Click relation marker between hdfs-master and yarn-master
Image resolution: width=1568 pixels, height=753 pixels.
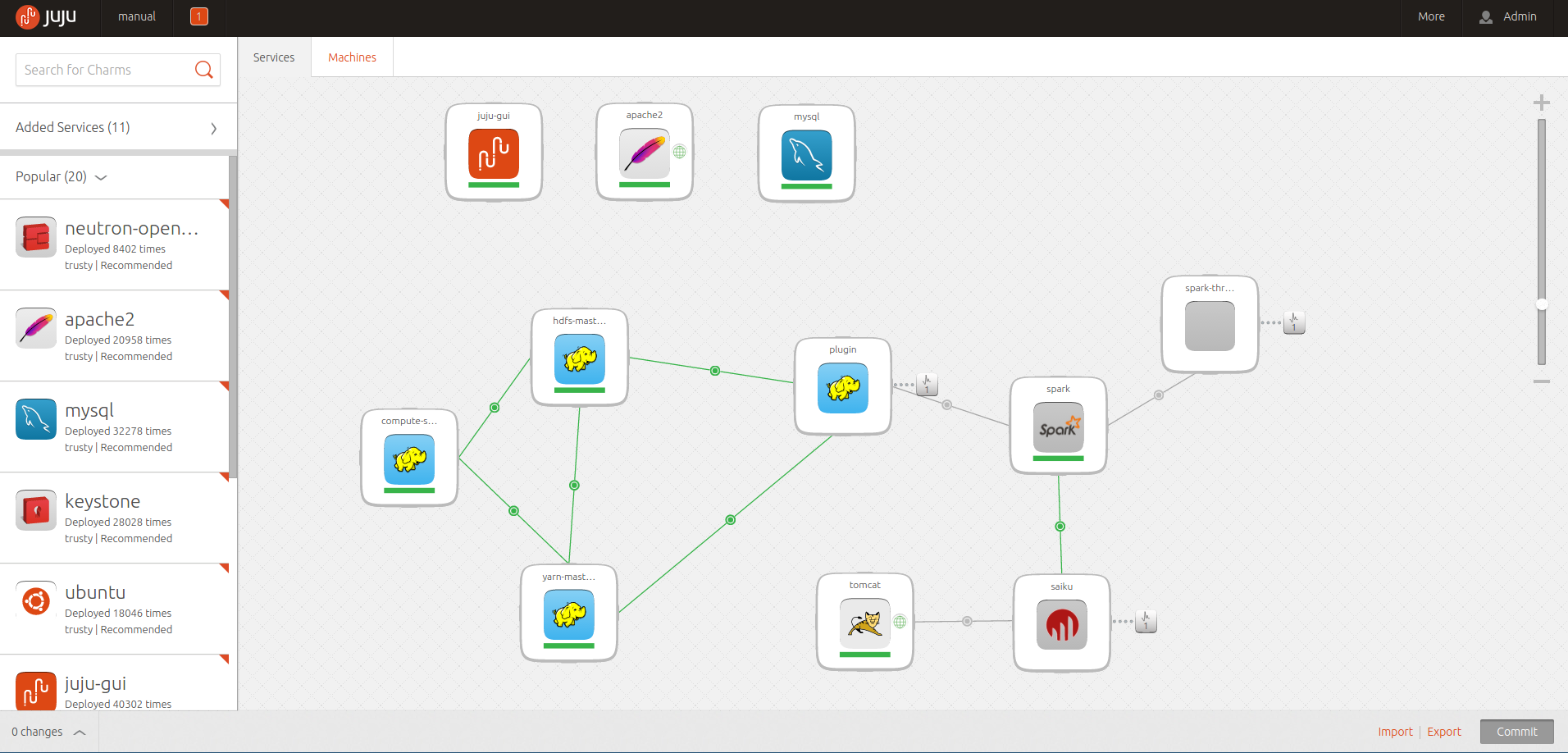coord(575,486)
